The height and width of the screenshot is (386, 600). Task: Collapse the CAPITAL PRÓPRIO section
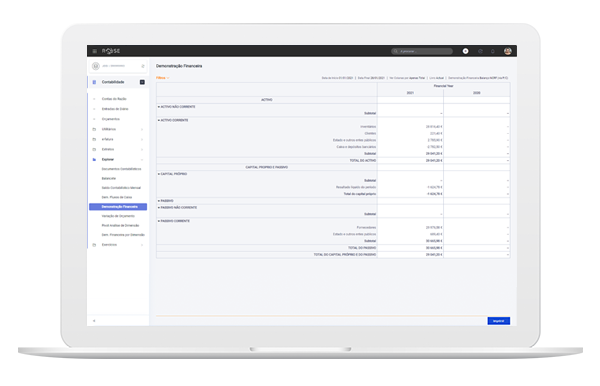159,174
